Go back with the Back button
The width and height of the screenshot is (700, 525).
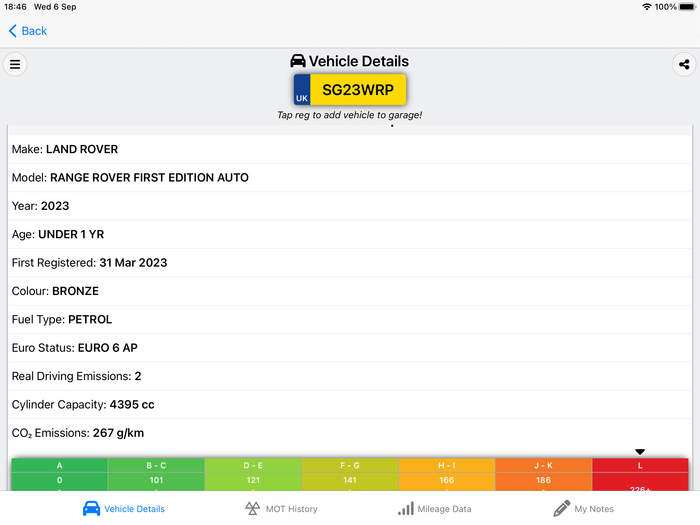pyautogui.click(x=28, y=31)
